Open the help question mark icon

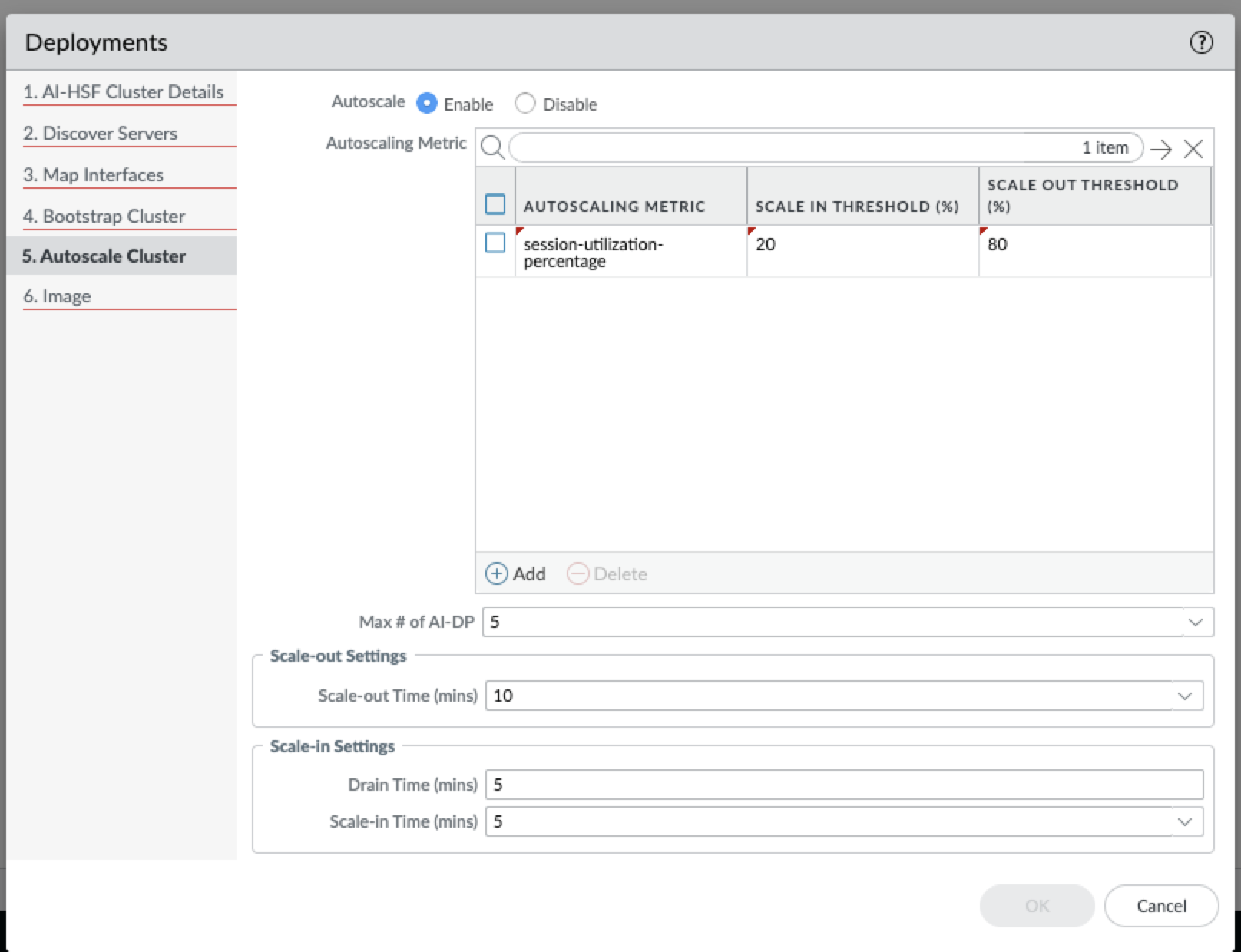coord(1201,42)
